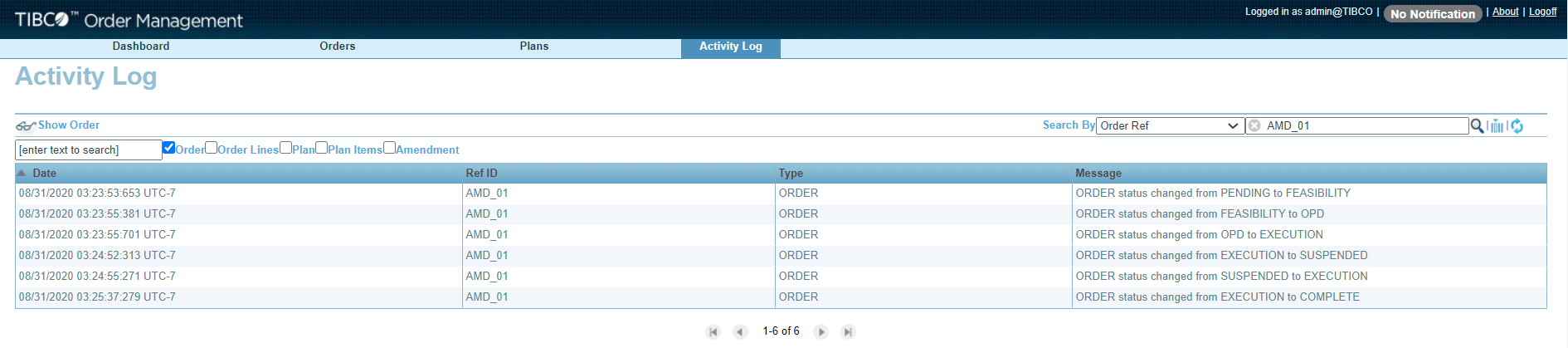
Task: Uncheck the Order filter checkbox
Action: click(x=168, y=148)
